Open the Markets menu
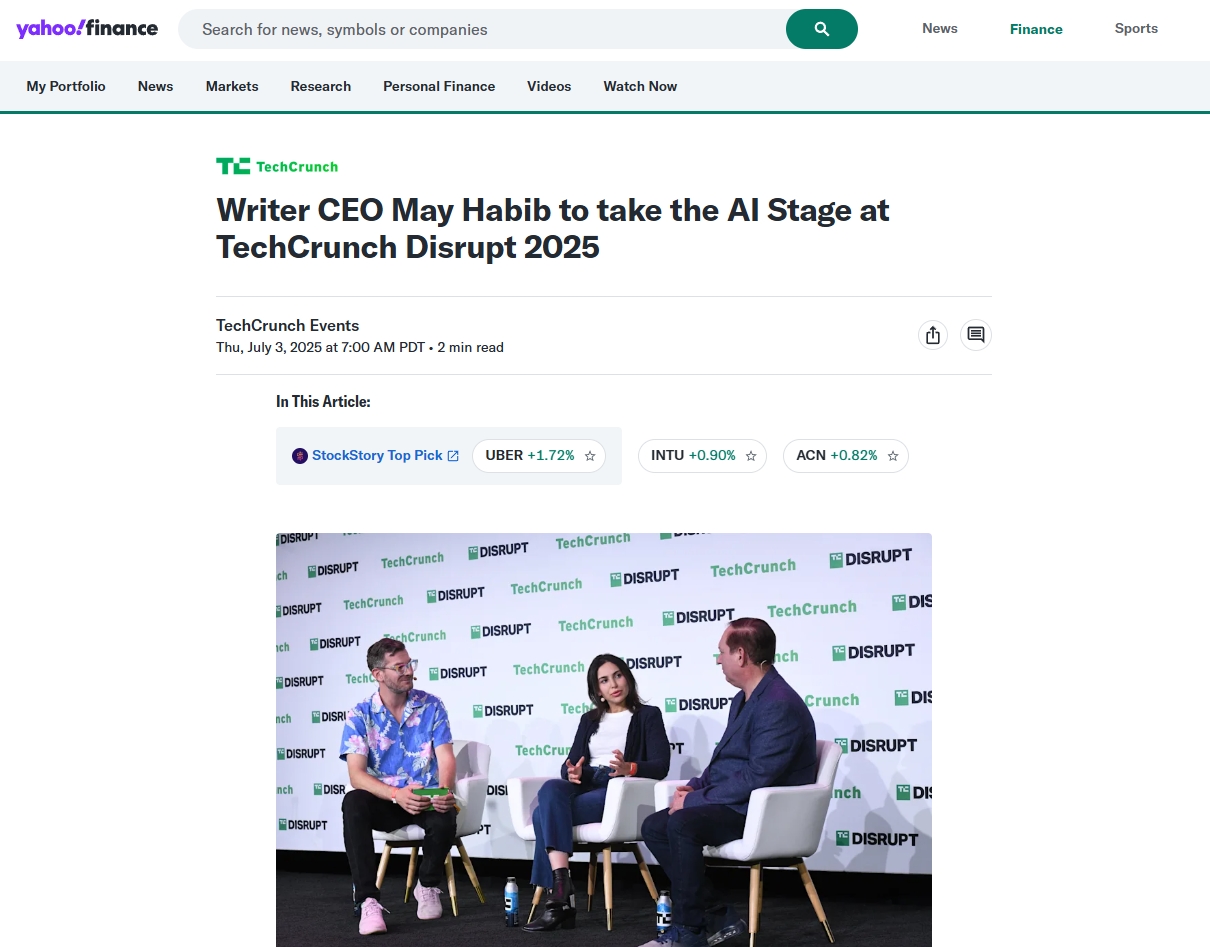The width and height of the screenshot is (1210, 947). (x=232, y=86)
